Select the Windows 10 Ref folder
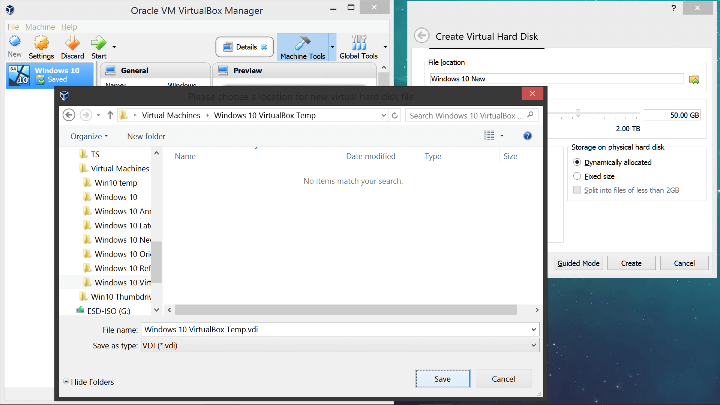The image size is (720, 405). coord(117,268)
